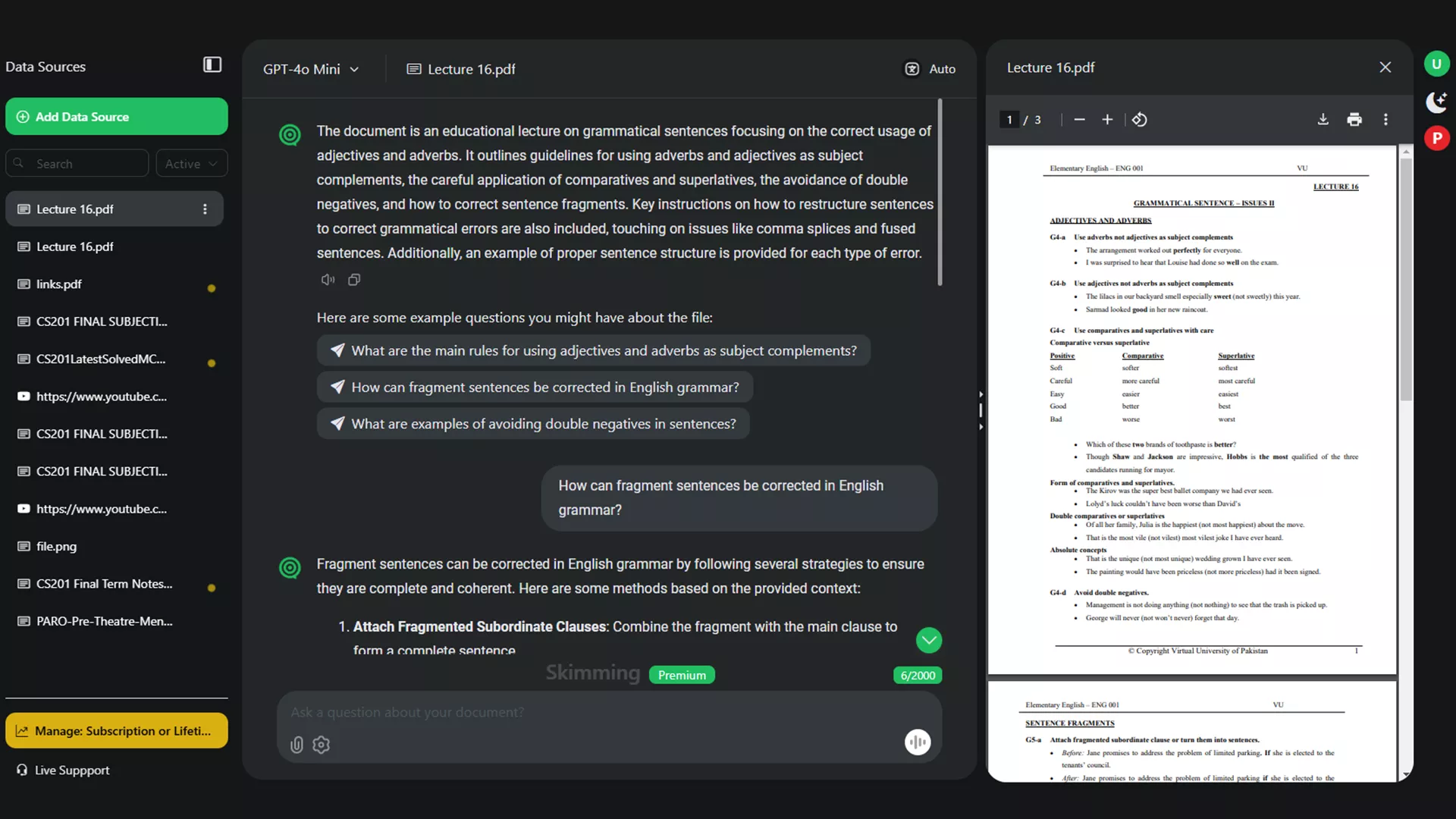Download the Lecture 16 PDF
Image resolution: width=1456 pixels, height=819 pixels.
pyautogui.click(x=1323, y=120)
